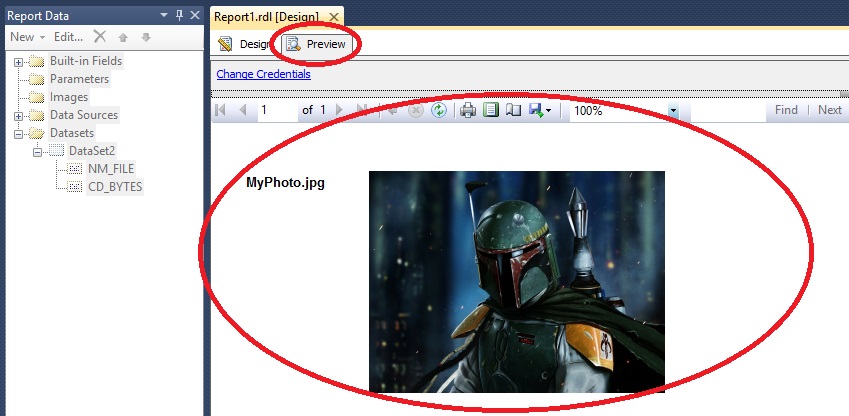Select the Data Sources tree item
This screenshot has width=849, height=416.
pos(84,115)
